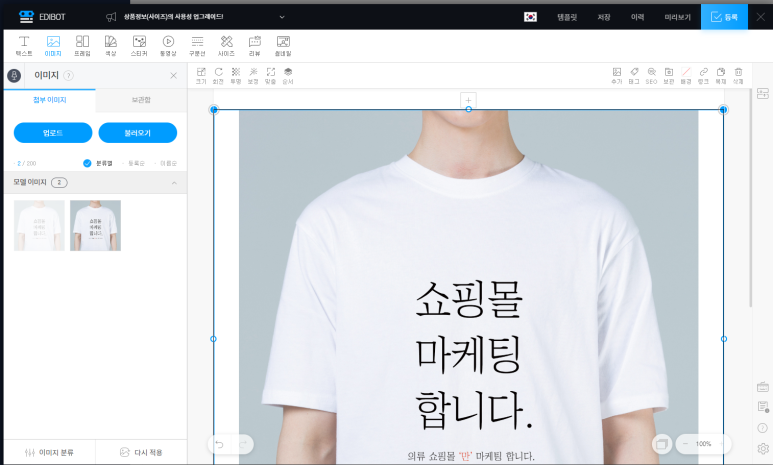Screen dimensions: 773x465
Task: Open the 썸네일 (Thumbnail) tool
Action: (283, 46)
